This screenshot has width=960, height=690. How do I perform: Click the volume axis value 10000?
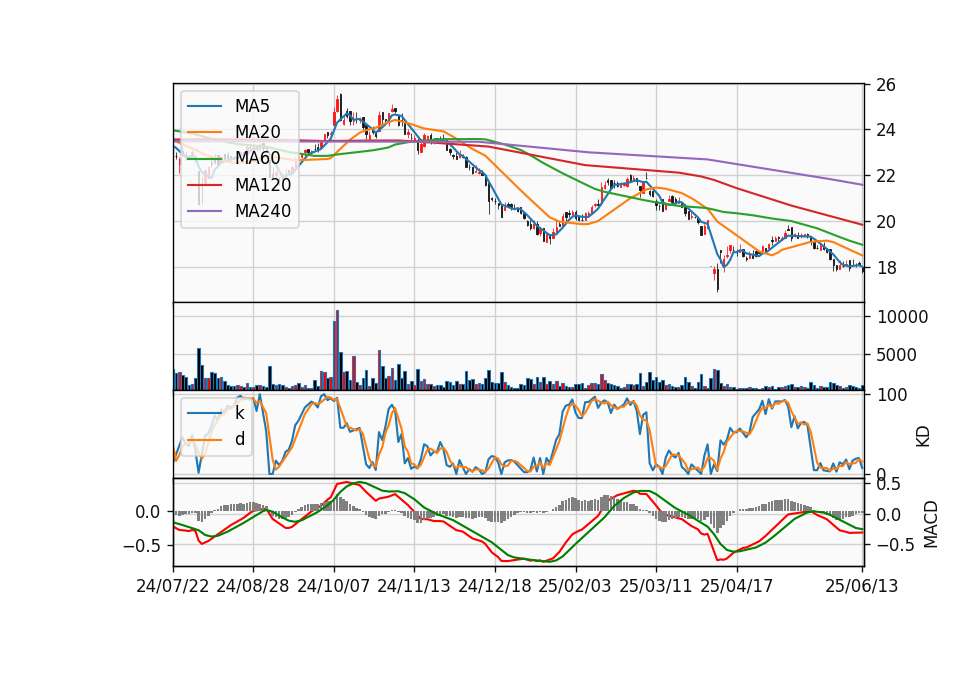pyautogui.click(x=902, y=317)
